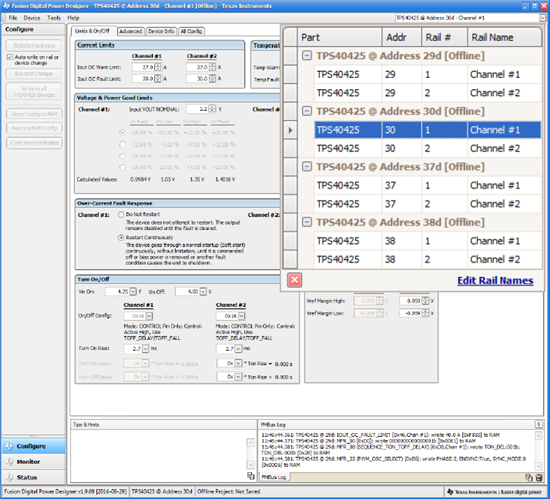Adjust Channel #1 Iout OC Fault Limit stepper
The width and height of the screenshot is (550, 499).
coord(158,79)
